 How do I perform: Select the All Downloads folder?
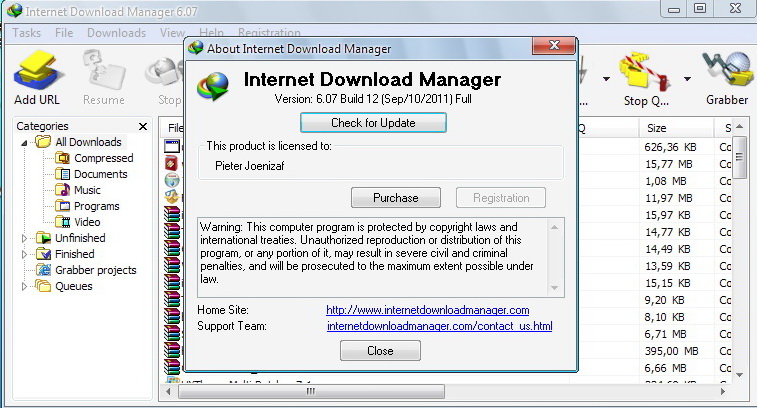click(x=88, y=142)
